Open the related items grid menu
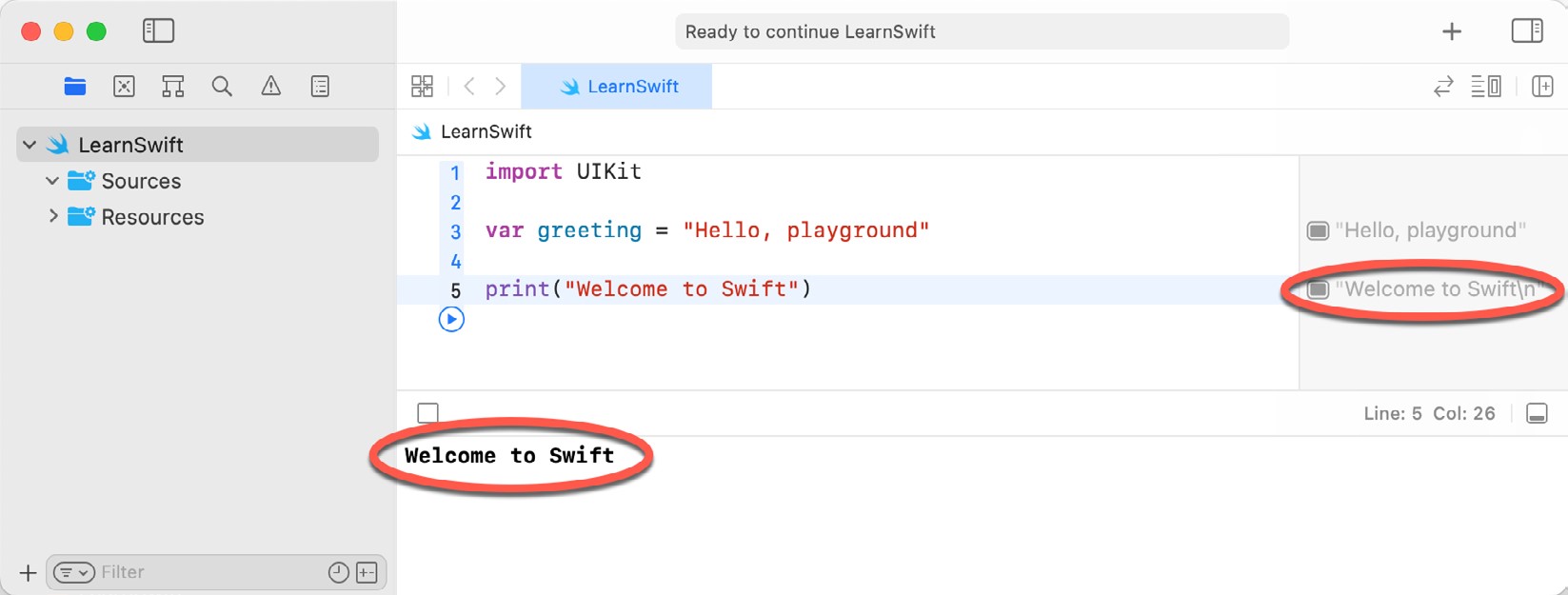Screen dimensions: 1568x595 (x=422, y=87)
